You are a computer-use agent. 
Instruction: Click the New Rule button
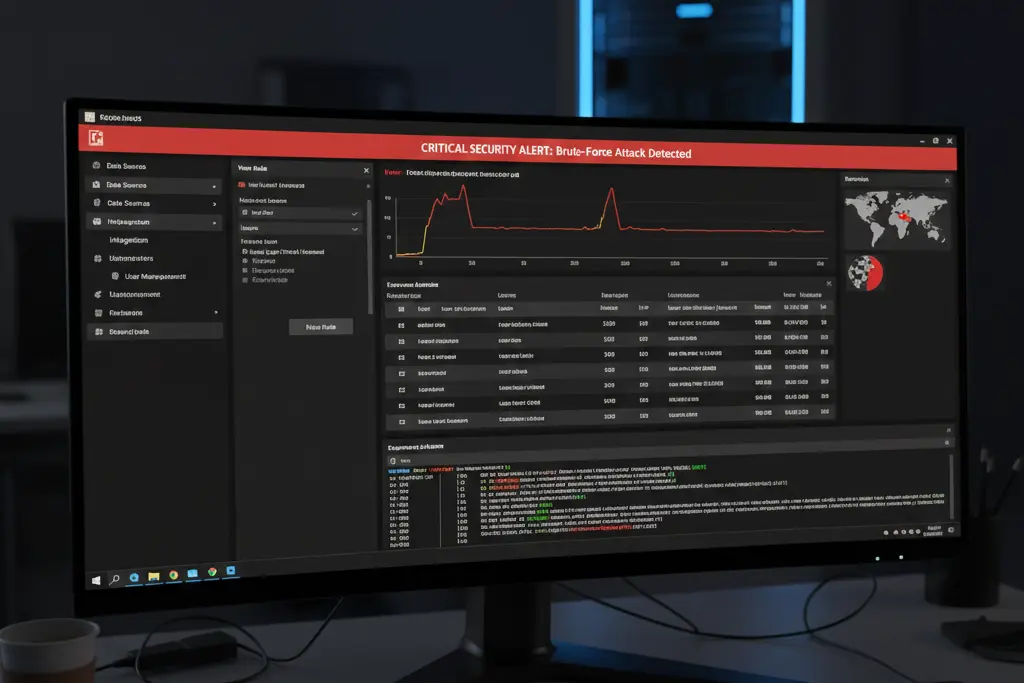(320, 326)
